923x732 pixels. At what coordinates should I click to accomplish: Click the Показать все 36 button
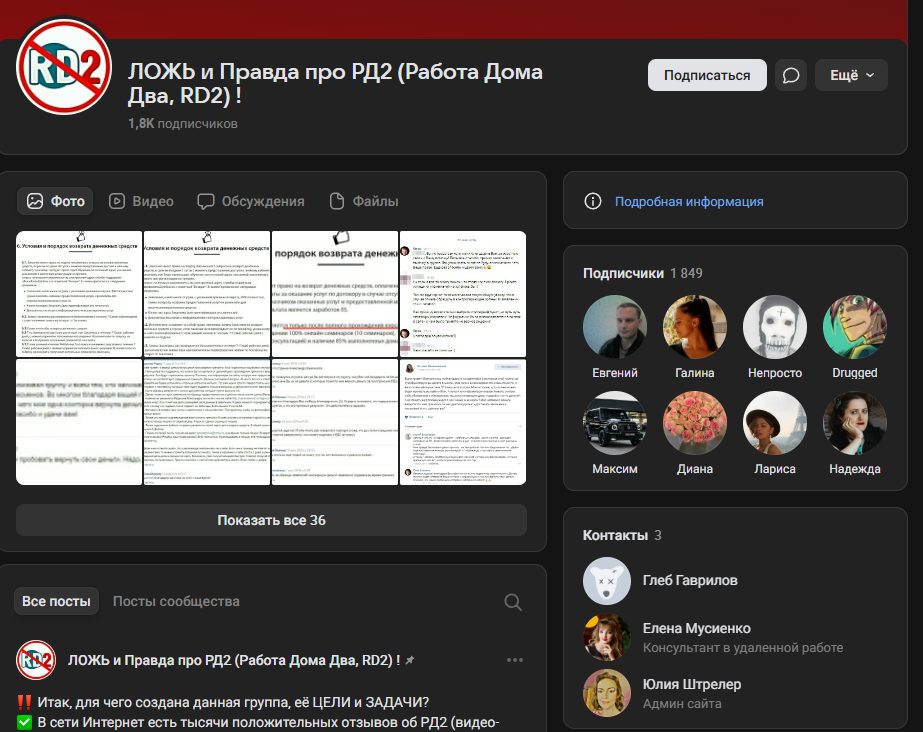click(271, 520)
